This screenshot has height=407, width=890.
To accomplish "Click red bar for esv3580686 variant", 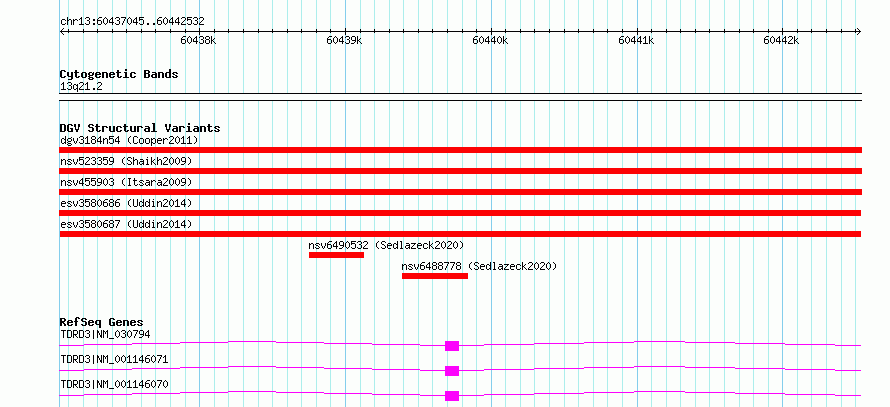I will pos(460,213).
